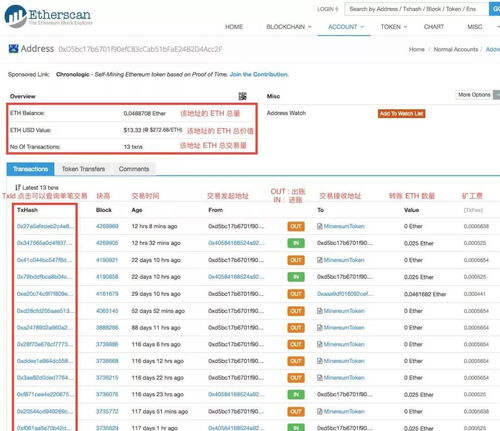This screenshot has width=500, height=431.
Task: Click the Home breadcrumb link
Action: pos(417,49)
